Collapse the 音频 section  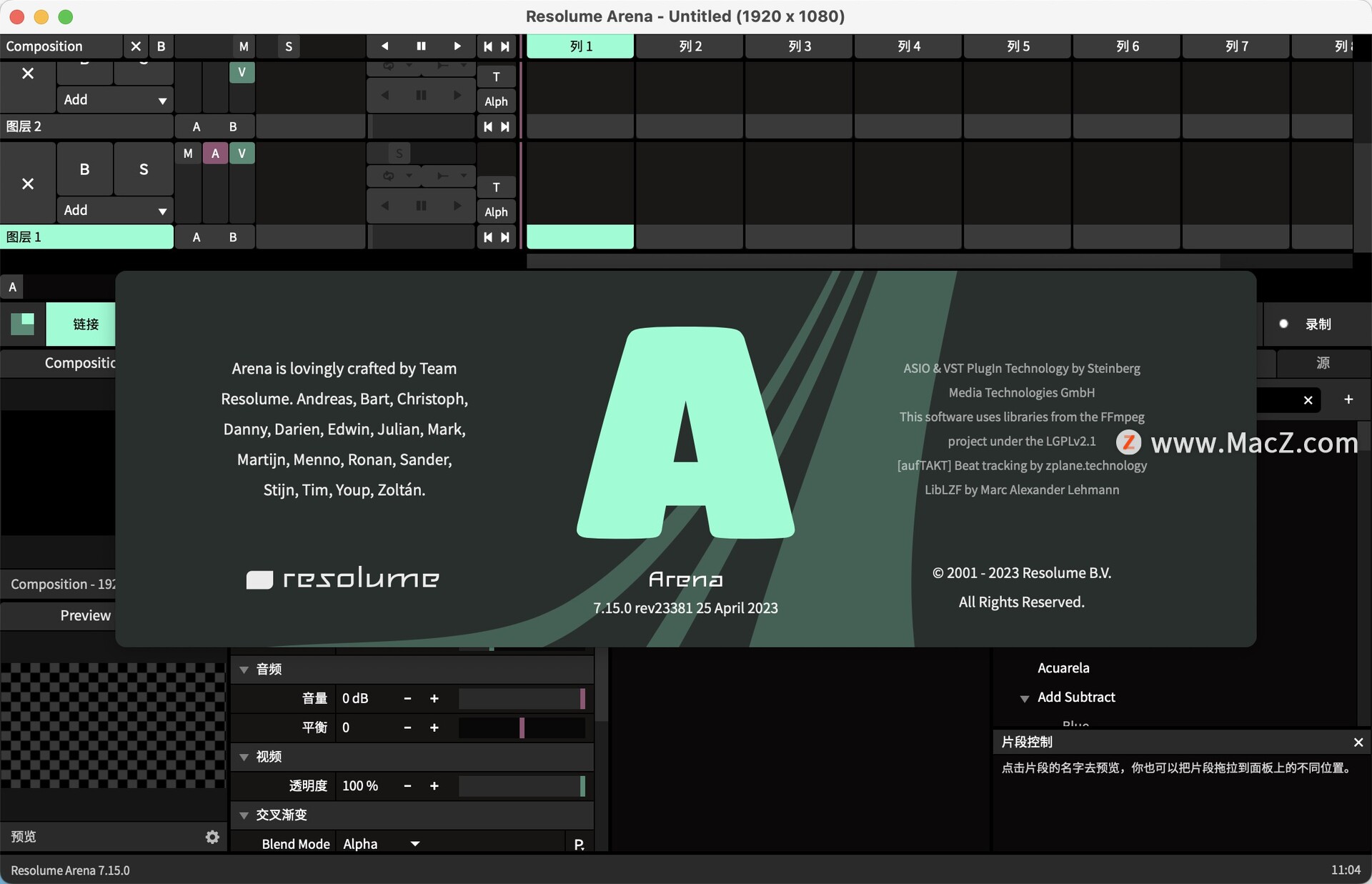coord(244,670)
